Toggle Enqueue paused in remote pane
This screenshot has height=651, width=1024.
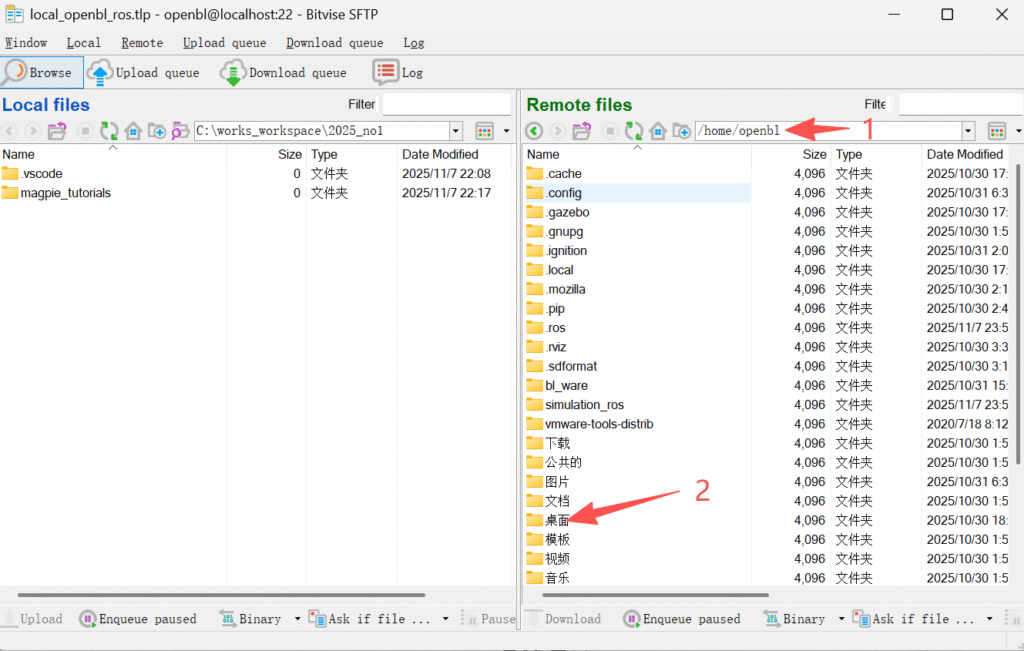click(x=682, y=619)
